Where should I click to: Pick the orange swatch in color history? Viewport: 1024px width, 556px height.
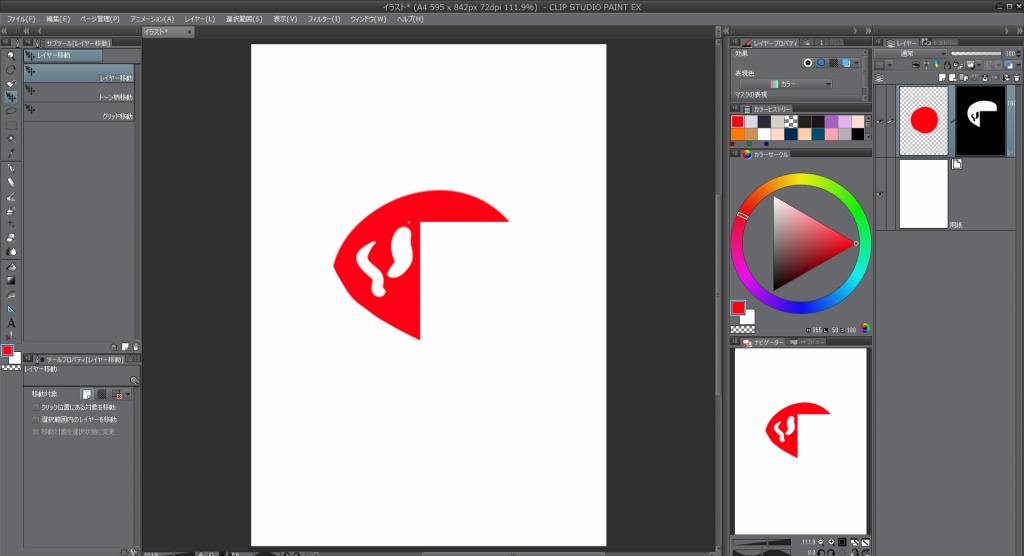coord(738,134)
